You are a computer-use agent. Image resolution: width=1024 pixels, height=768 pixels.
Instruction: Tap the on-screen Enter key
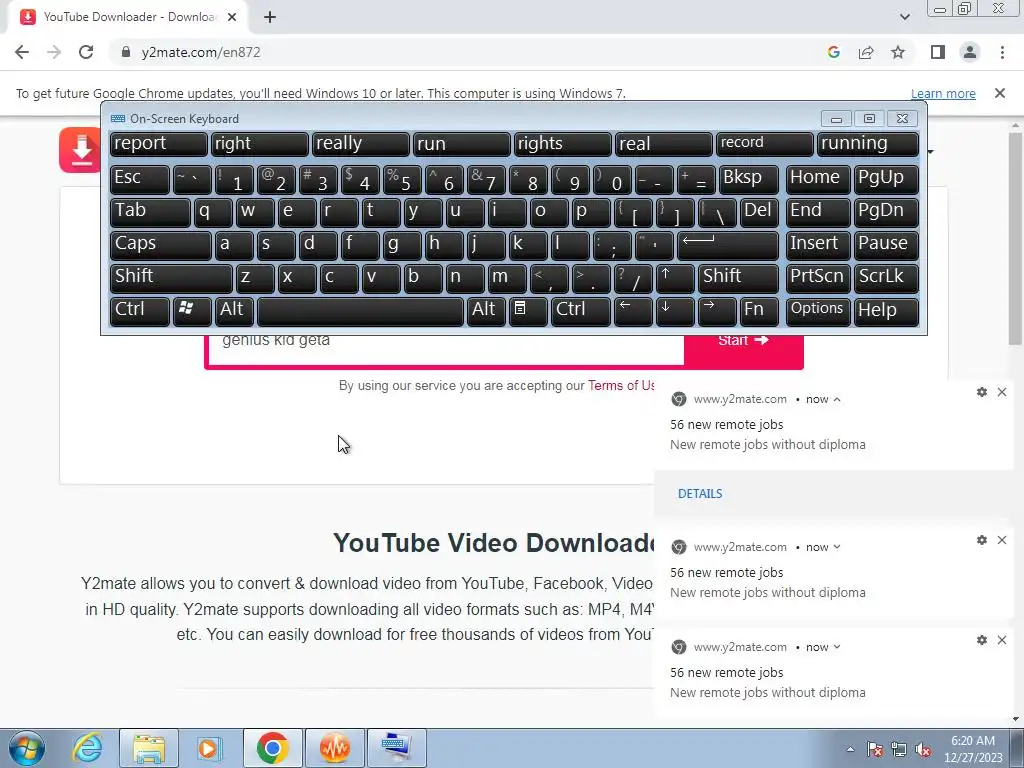pyautogui.click(x=728, y=245)
